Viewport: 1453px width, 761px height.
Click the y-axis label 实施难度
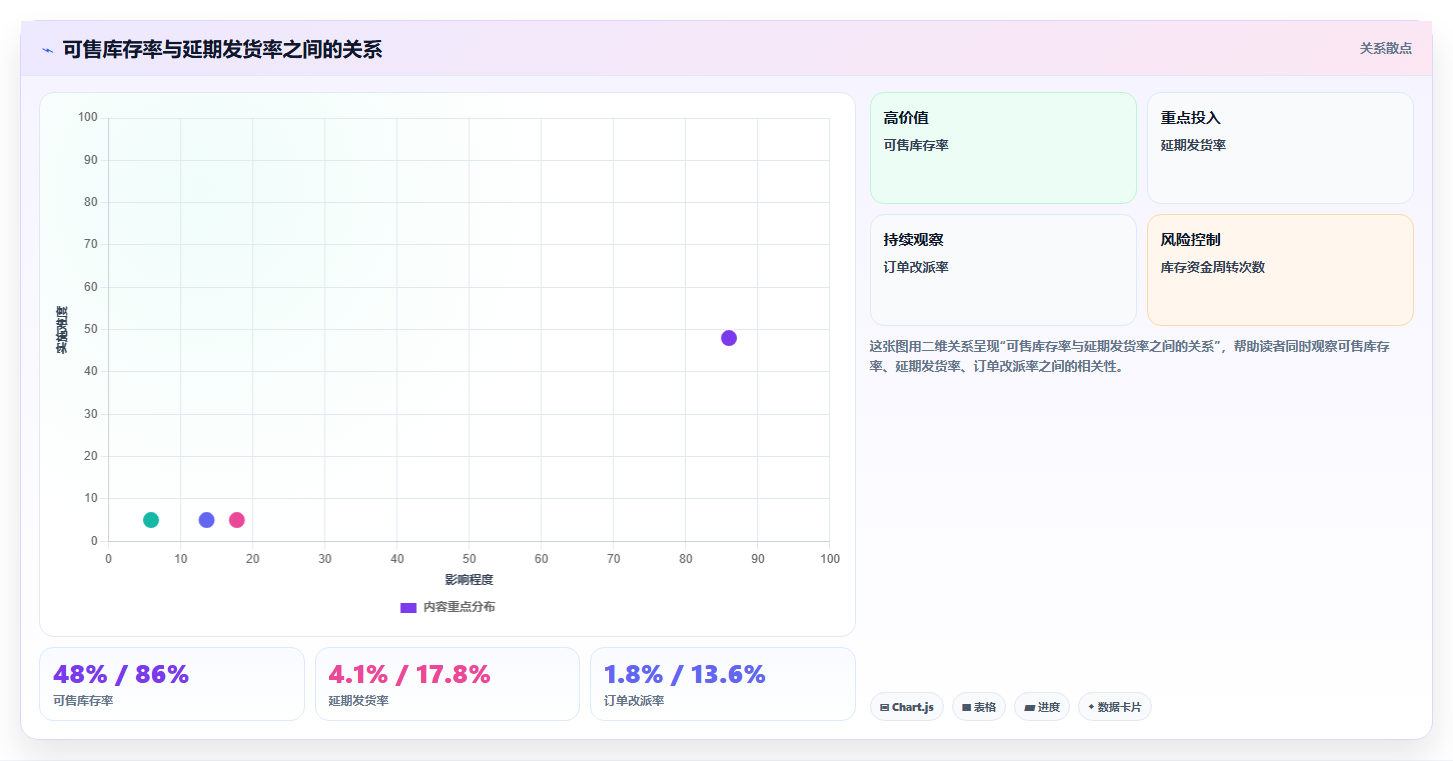pos(62,330)
